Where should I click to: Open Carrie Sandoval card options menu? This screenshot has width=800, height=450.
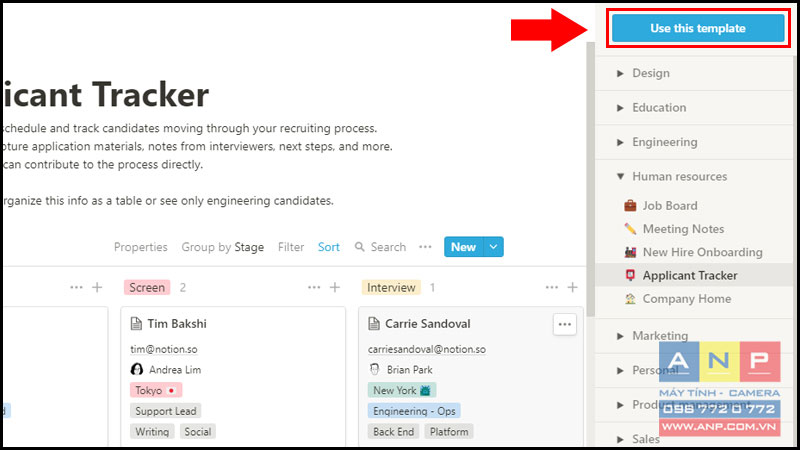click(x=565, y=324)
